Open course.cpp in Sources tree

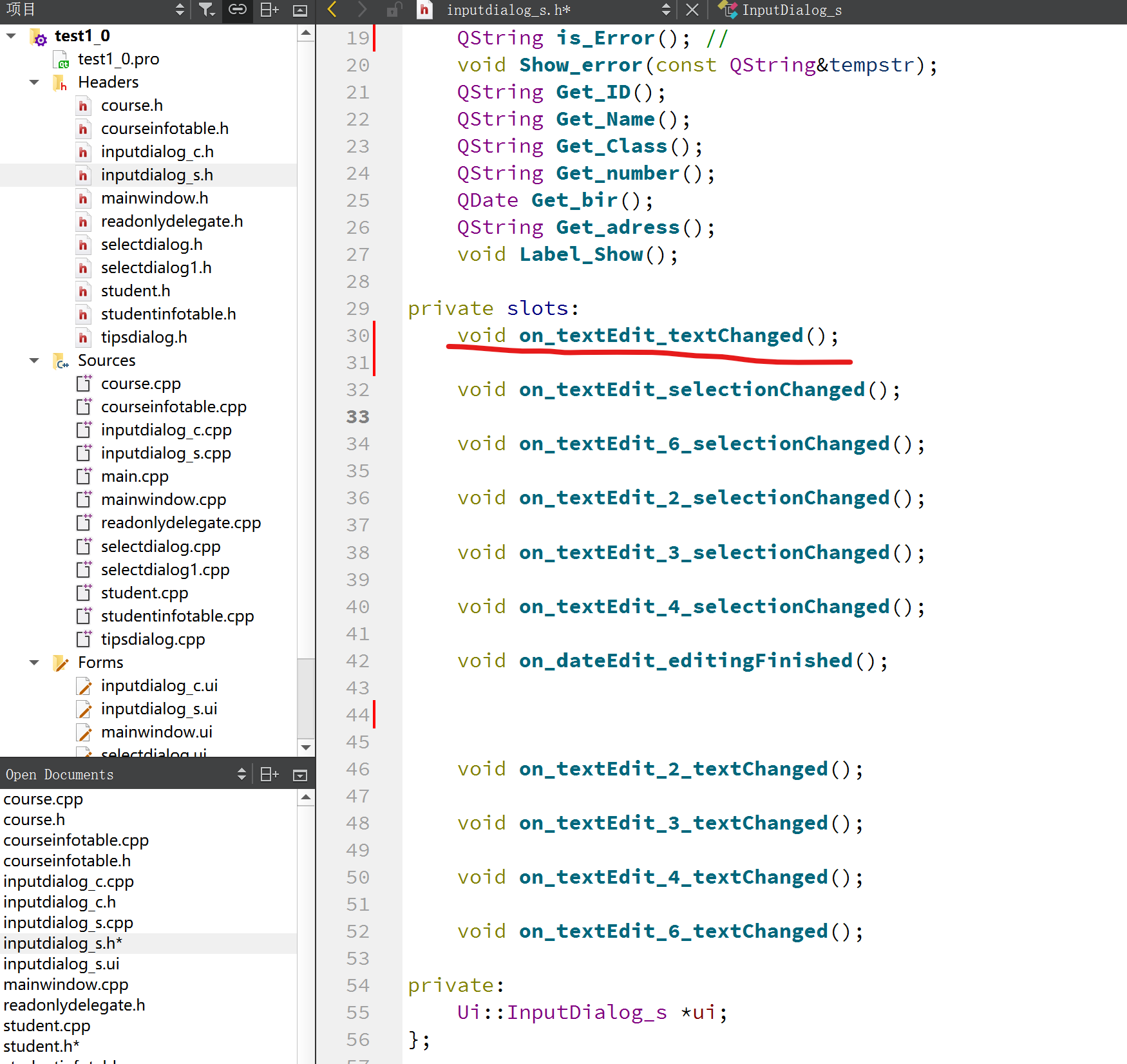[141, 384]
